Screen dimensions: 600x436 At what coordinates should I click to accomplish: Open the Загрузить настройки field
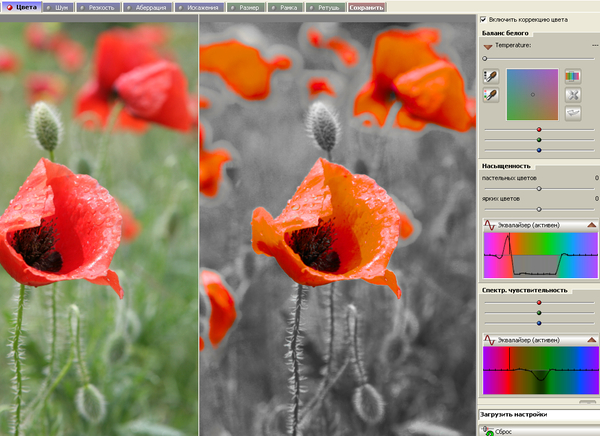click(x=539, y=415)
